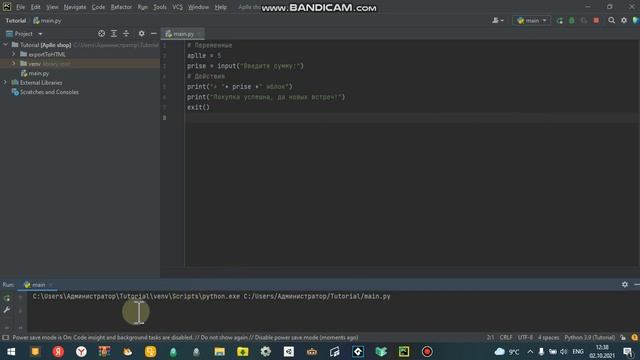Click the Select Opened File locate icon
This screenshot has height=360, width=640.
101,33
